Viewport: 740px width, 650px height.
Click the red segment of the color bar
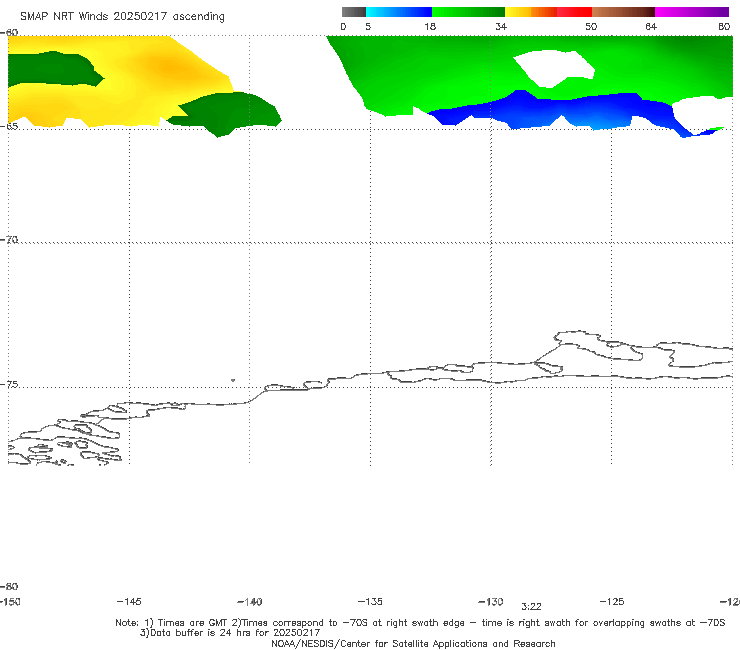pyautogui.click(x=574, y=12)
